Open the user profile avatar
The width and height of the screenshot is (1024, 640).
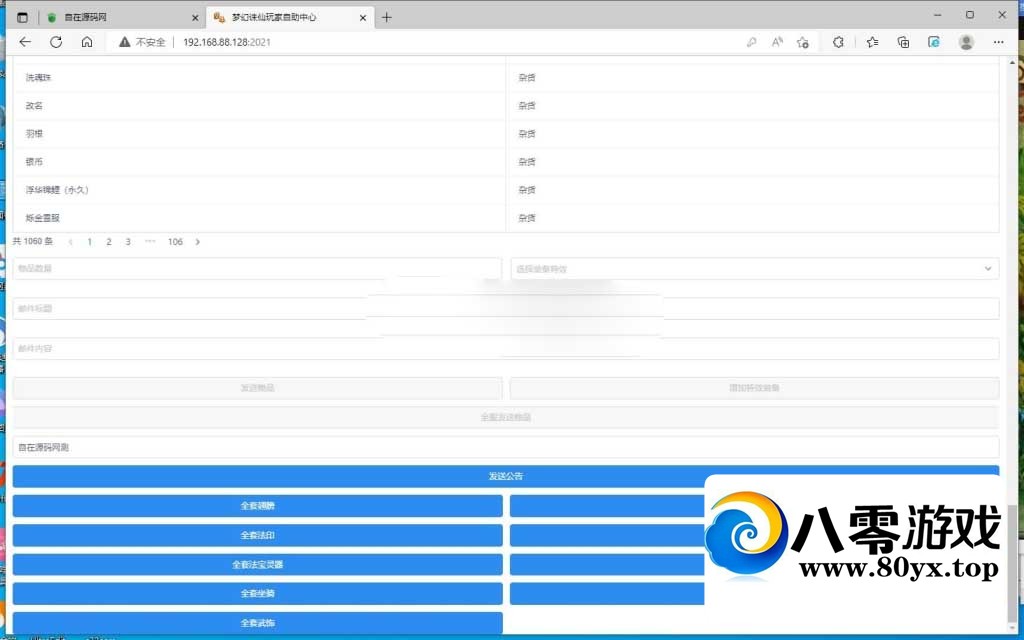coord(966,42)
